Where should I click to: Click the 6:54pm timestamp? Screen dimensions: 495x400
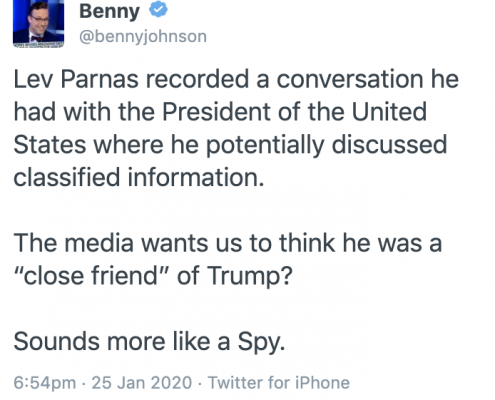click(x=45, y=383)
